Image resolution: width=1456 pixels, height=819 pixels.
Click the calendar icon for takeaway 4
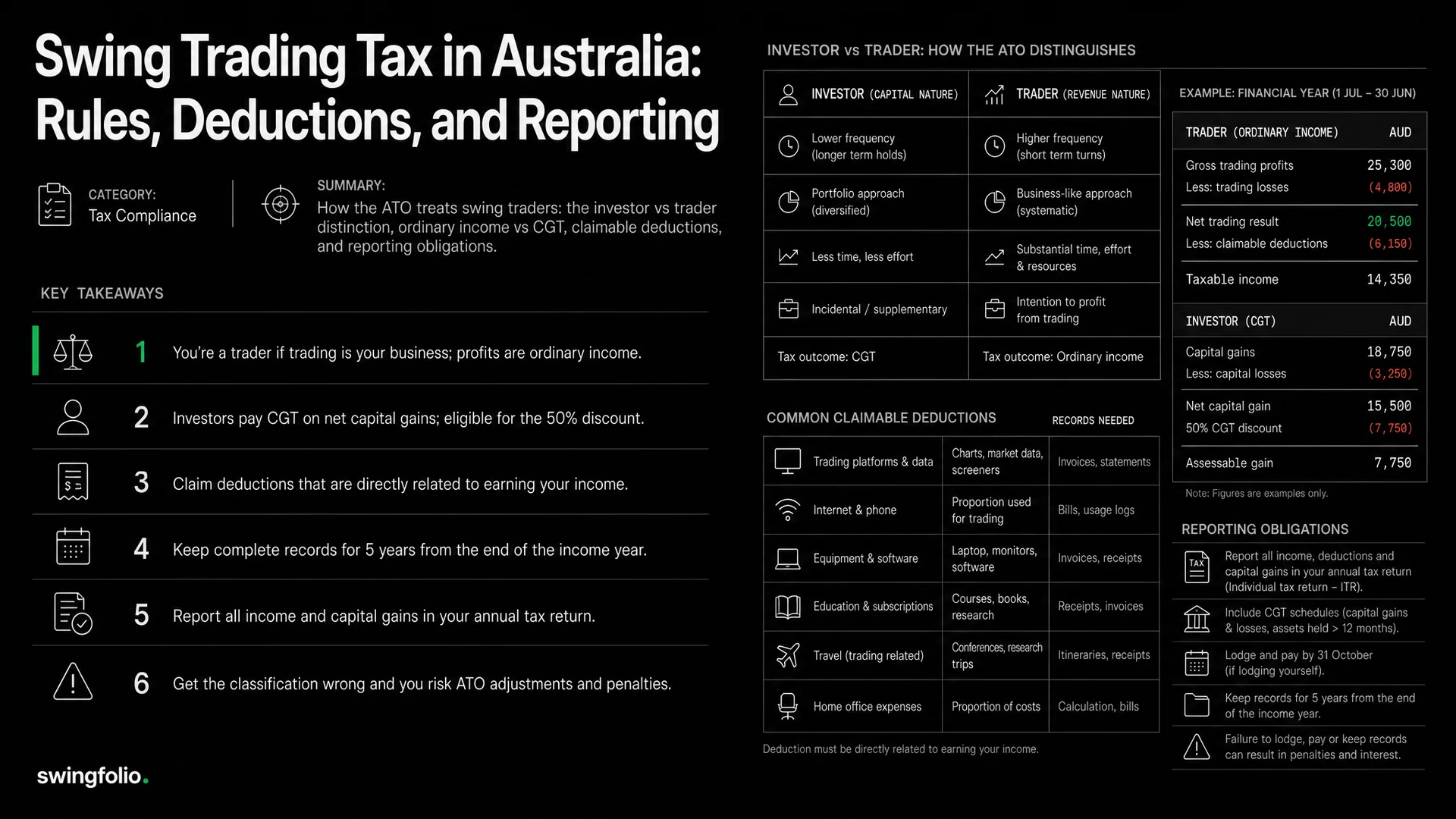[73, 547]
